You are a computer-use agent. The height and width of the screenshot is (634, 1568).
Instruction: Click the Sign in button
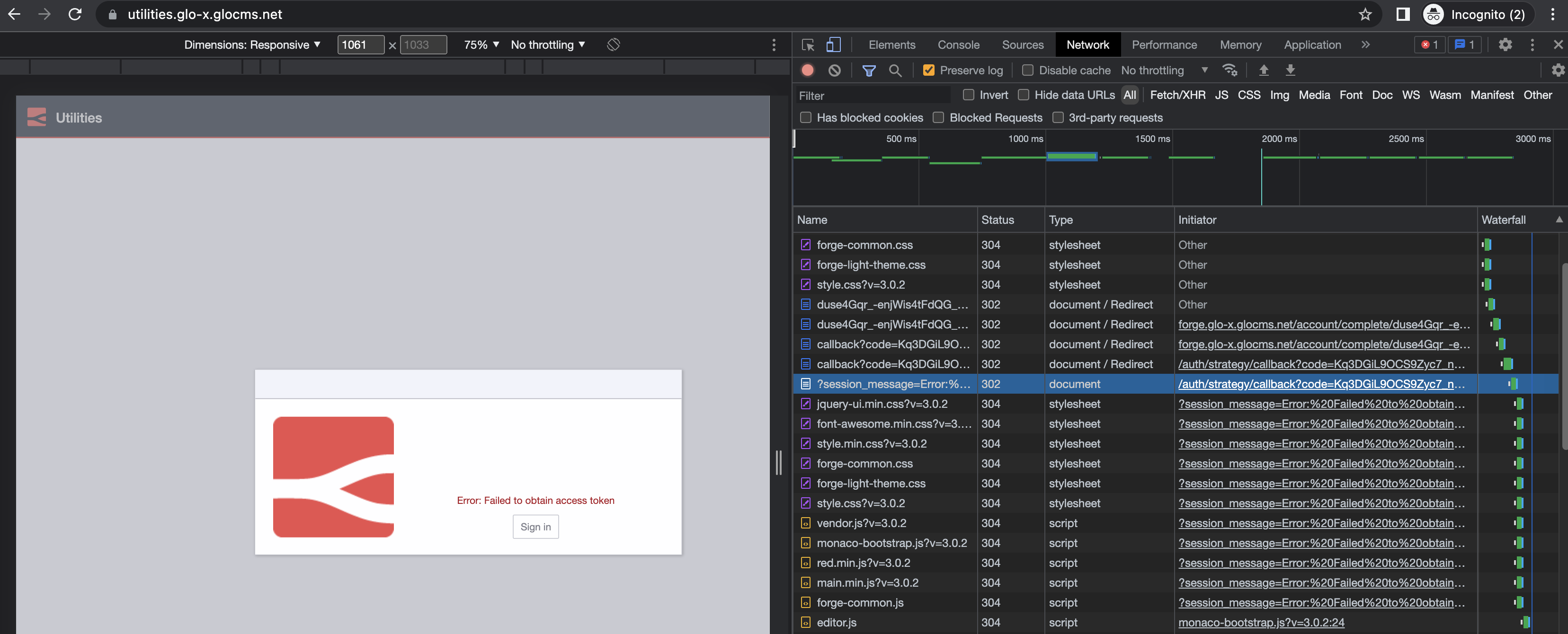click(535, 526)
